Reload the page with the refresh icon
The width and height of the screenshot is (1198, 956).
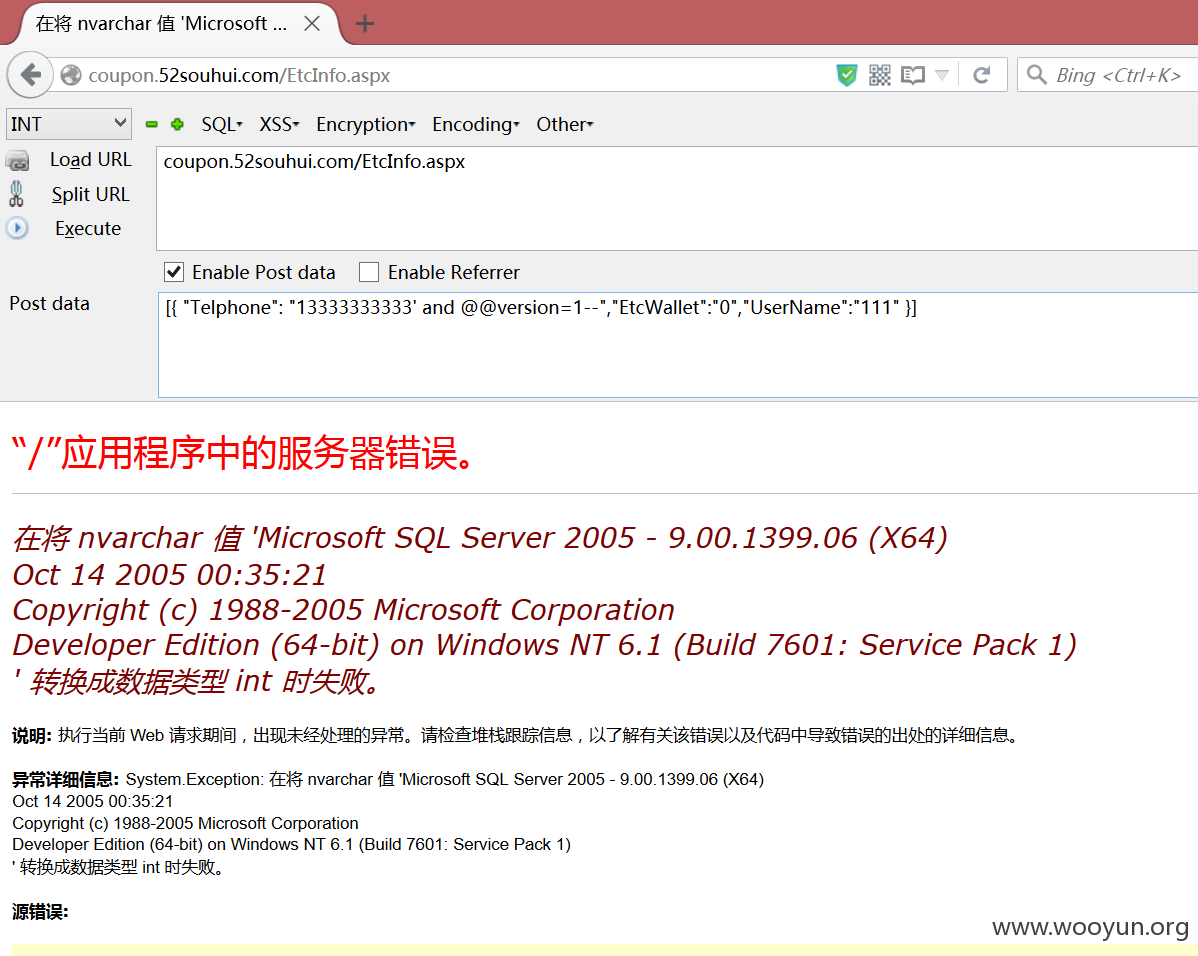pos(982,75)
